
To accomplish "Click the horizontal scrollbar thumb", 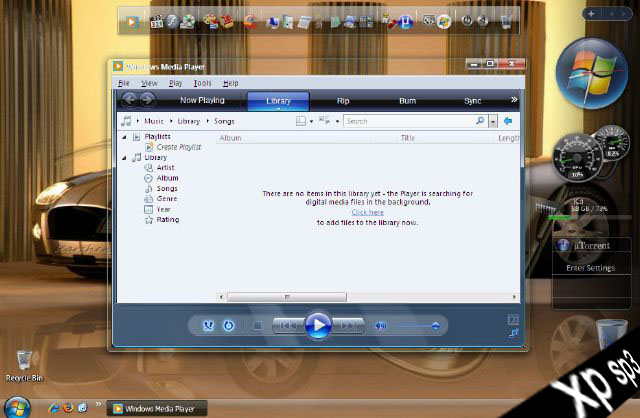I will click(x=287, y=297).
